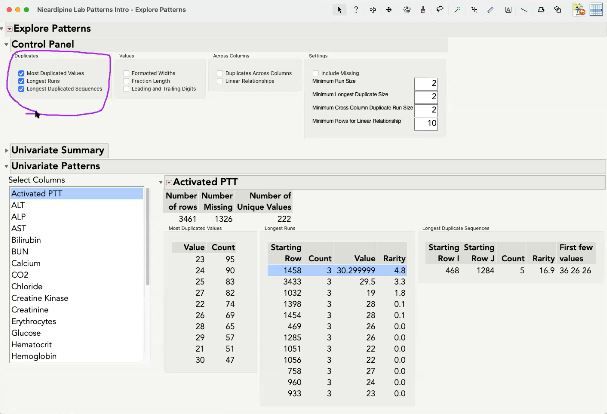607x414 pixels.
Task: Select Creatine Kinase in Select Columns list
Action: point(40,298)
